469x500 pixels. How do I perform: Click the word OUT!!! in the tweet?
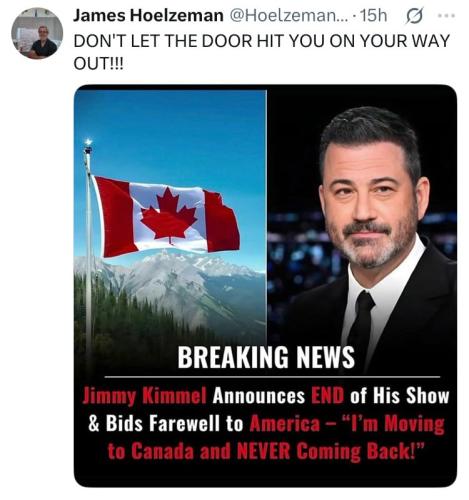(98, 64)
